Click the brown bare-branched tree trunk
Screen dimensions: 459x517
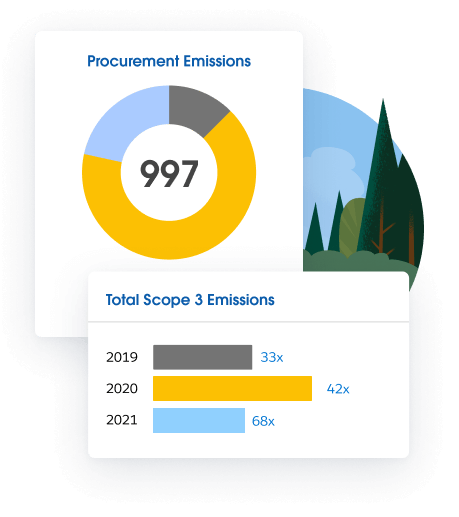click(382, 230)
